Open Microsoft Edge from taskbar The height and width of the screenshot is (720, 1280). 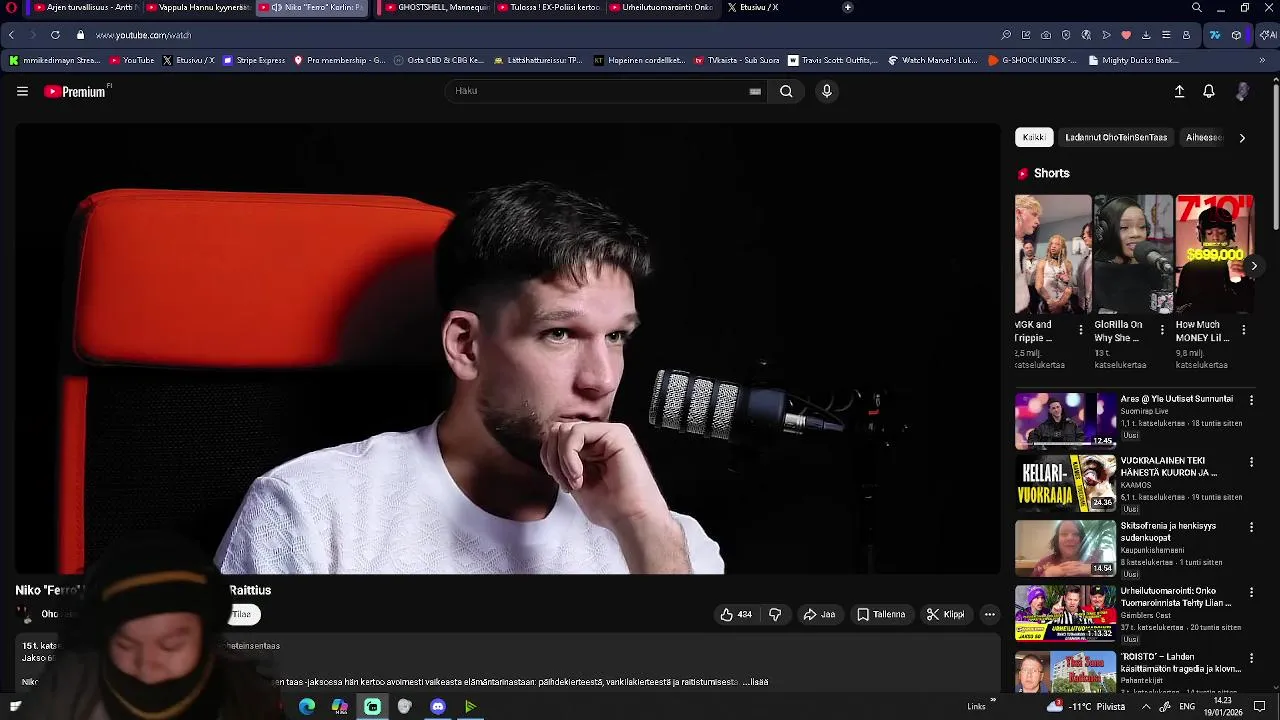click(x=307, y=706)
